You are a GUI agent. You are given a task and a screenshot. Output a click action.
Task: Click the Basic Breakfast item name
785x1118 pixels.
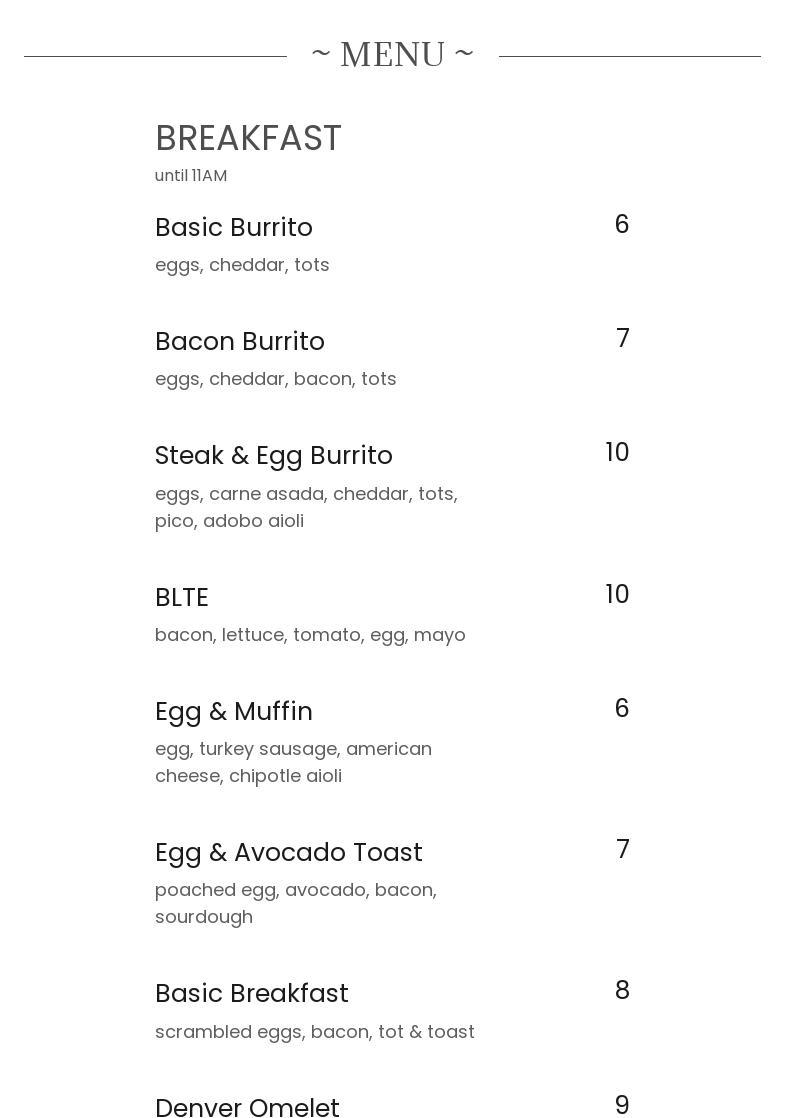point(252,994)
